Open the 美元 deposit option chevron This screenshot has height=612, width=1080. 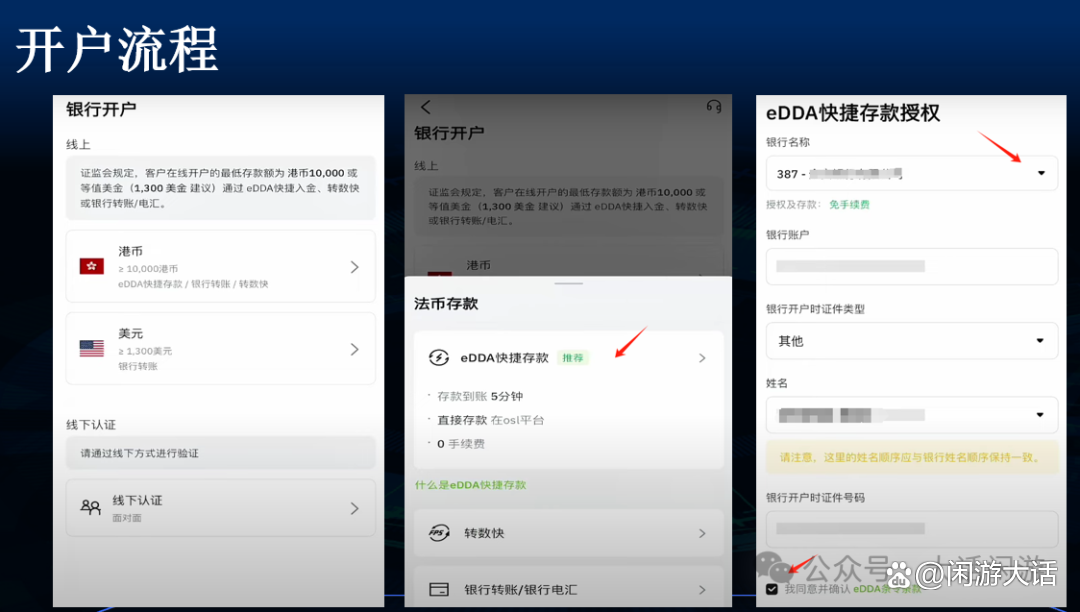355,349
